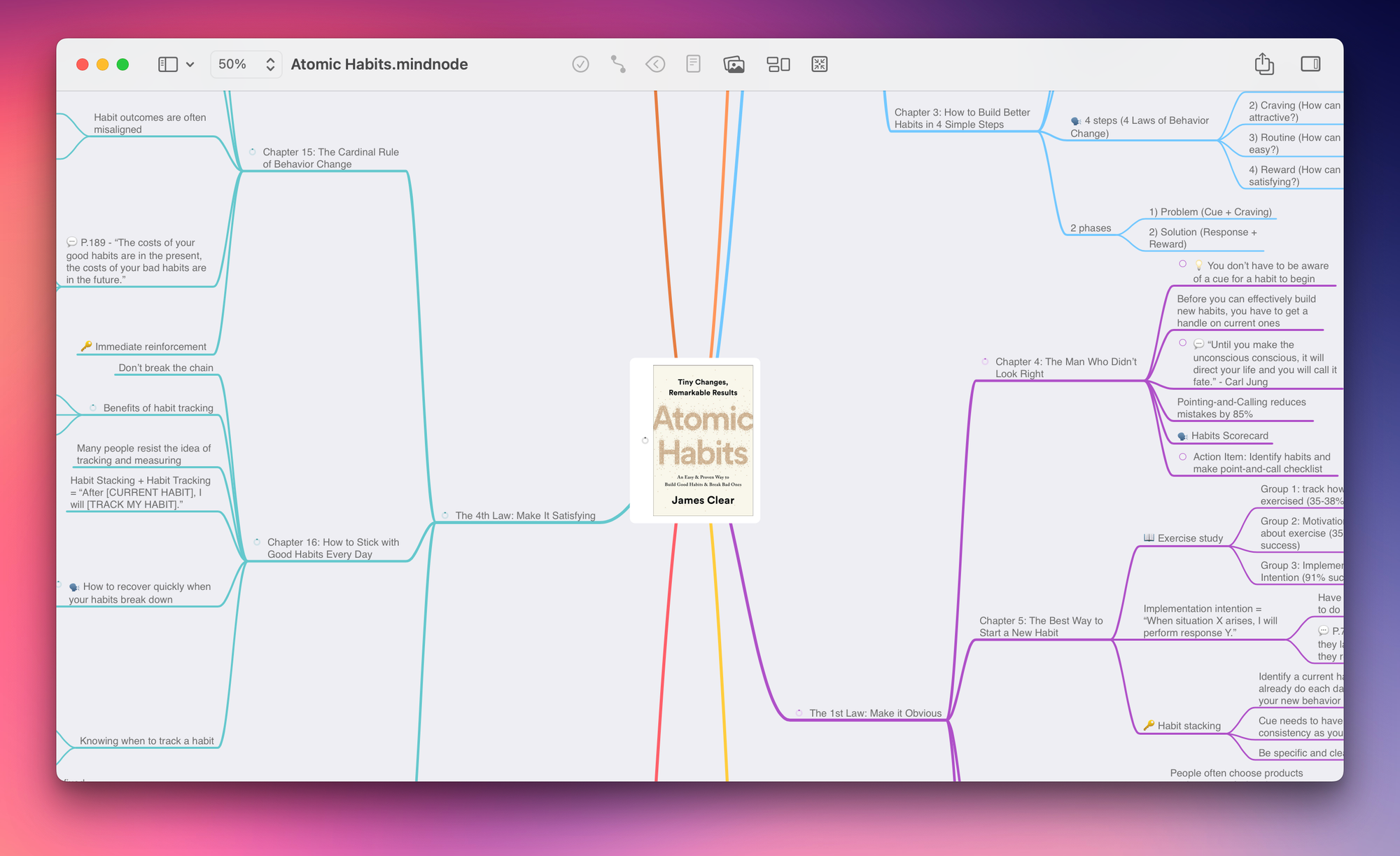1400x856 pixels.
Task: Open the image/sticker picker icon
Action: (x=734, y=64)
